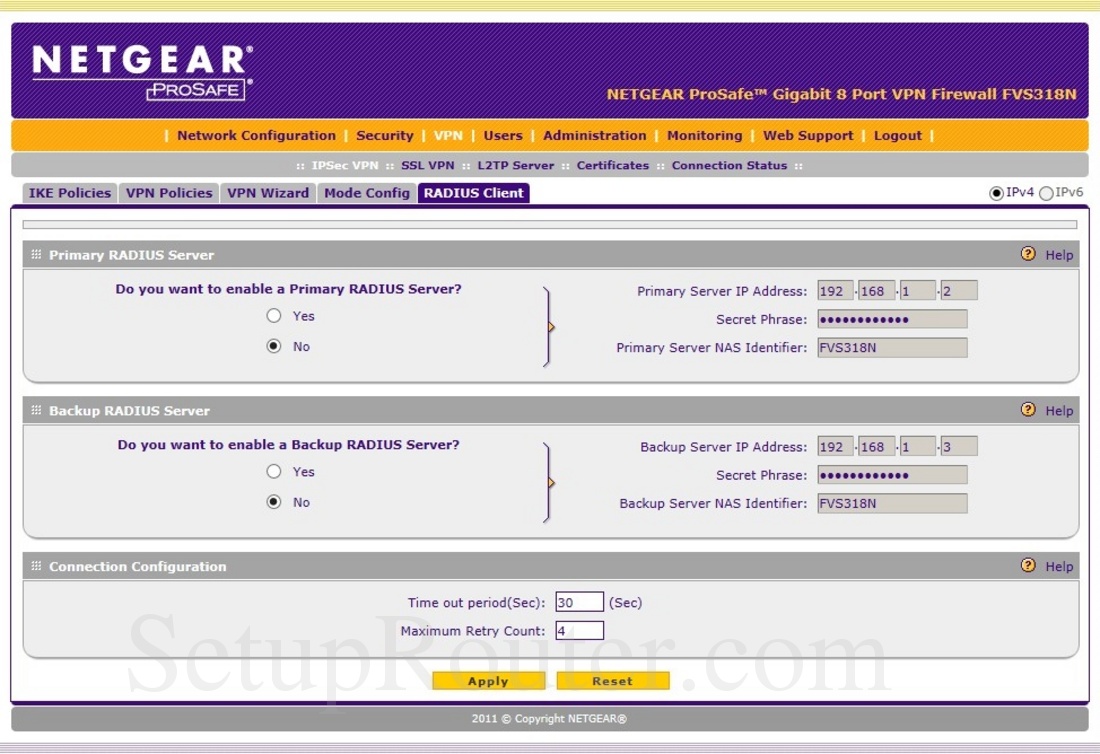Go to the SSL VPN submenu
This screenshot has width=1100, height=754.
[x=427, y=166]
